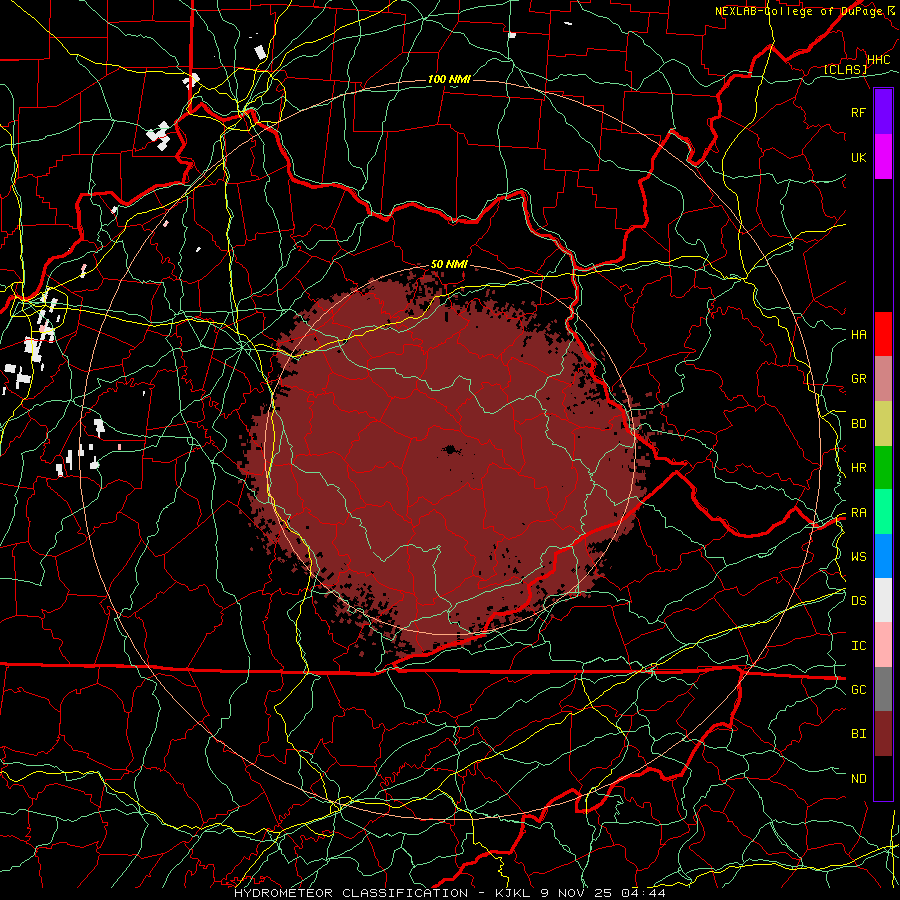Click the black radar site dot at center
This screenshot has height=900, width=900.
click(449, 449)
